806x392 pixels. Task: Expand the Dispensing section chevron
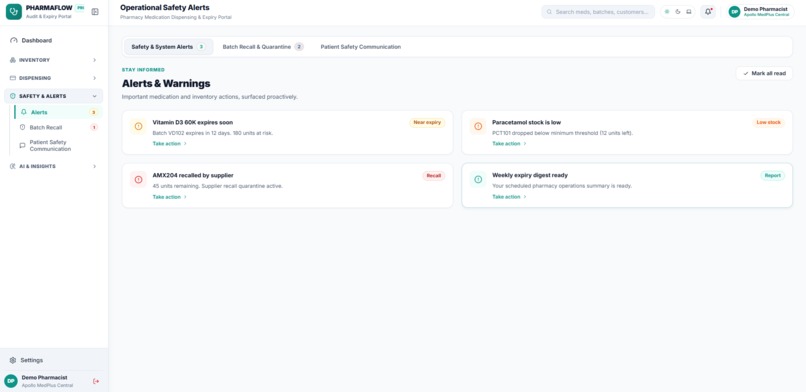point(95,78)
